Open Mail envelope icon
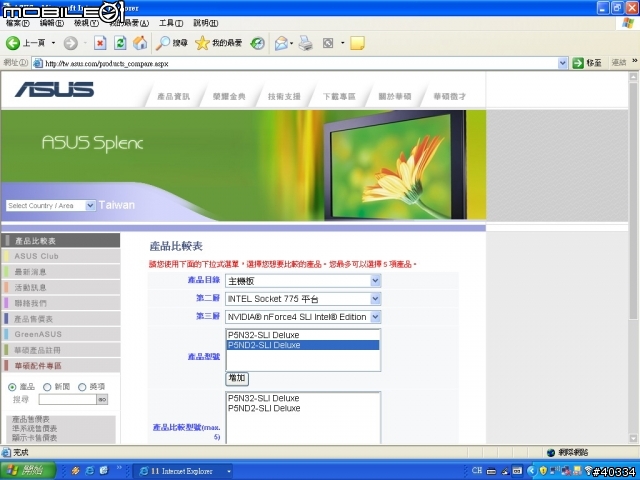The width and height of the screenshot is (640, 480). [x=281, y=43]
